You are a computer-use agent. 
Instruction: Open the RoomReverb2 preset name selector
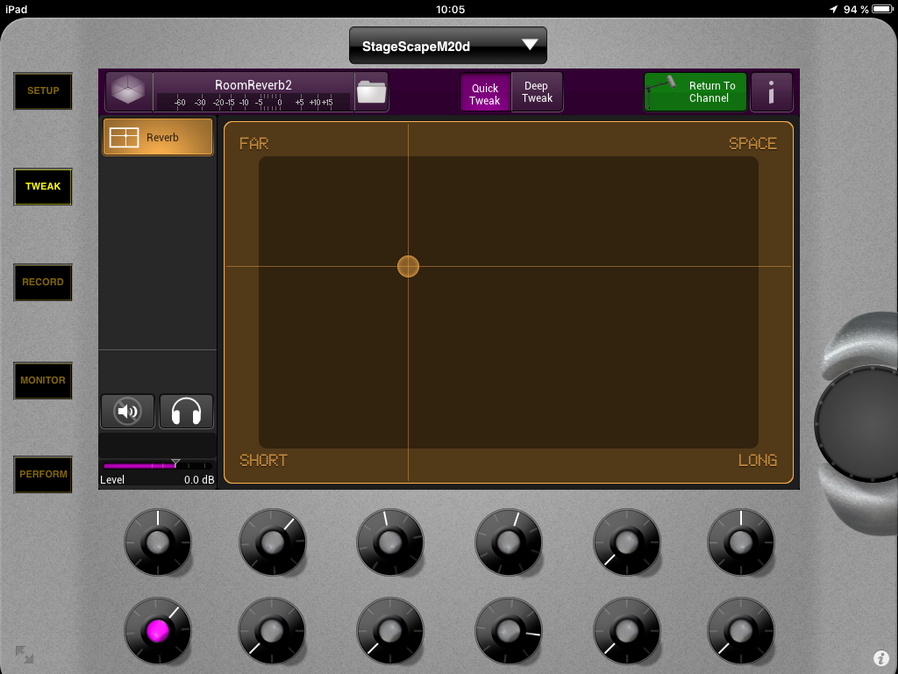point(253,86)
